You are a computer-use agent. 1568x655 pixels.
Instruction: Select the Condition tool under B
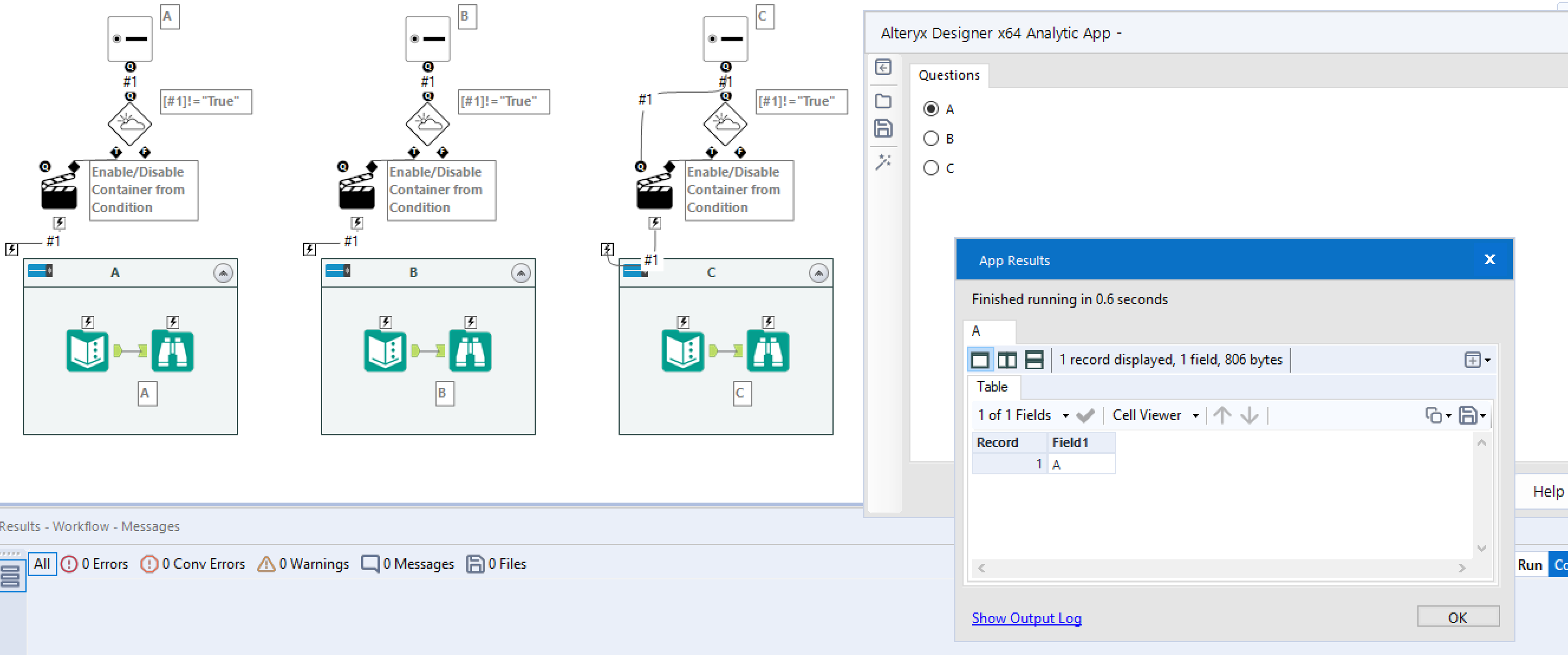(x=427, y=124)
